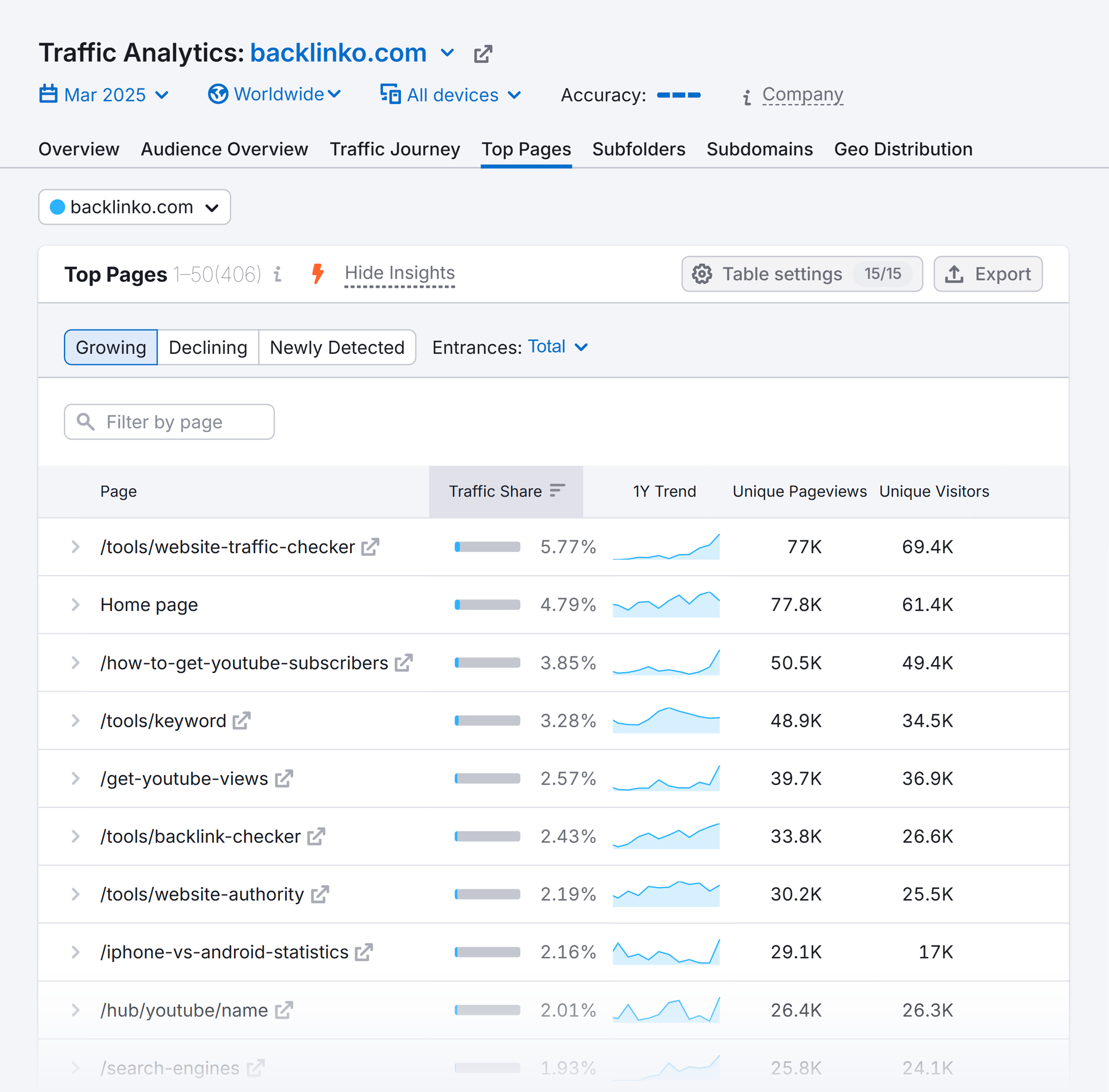
Task: Click the 1Y Trend sparkline for /tools/backlink-checker
Action: click(x=666, y=836)
